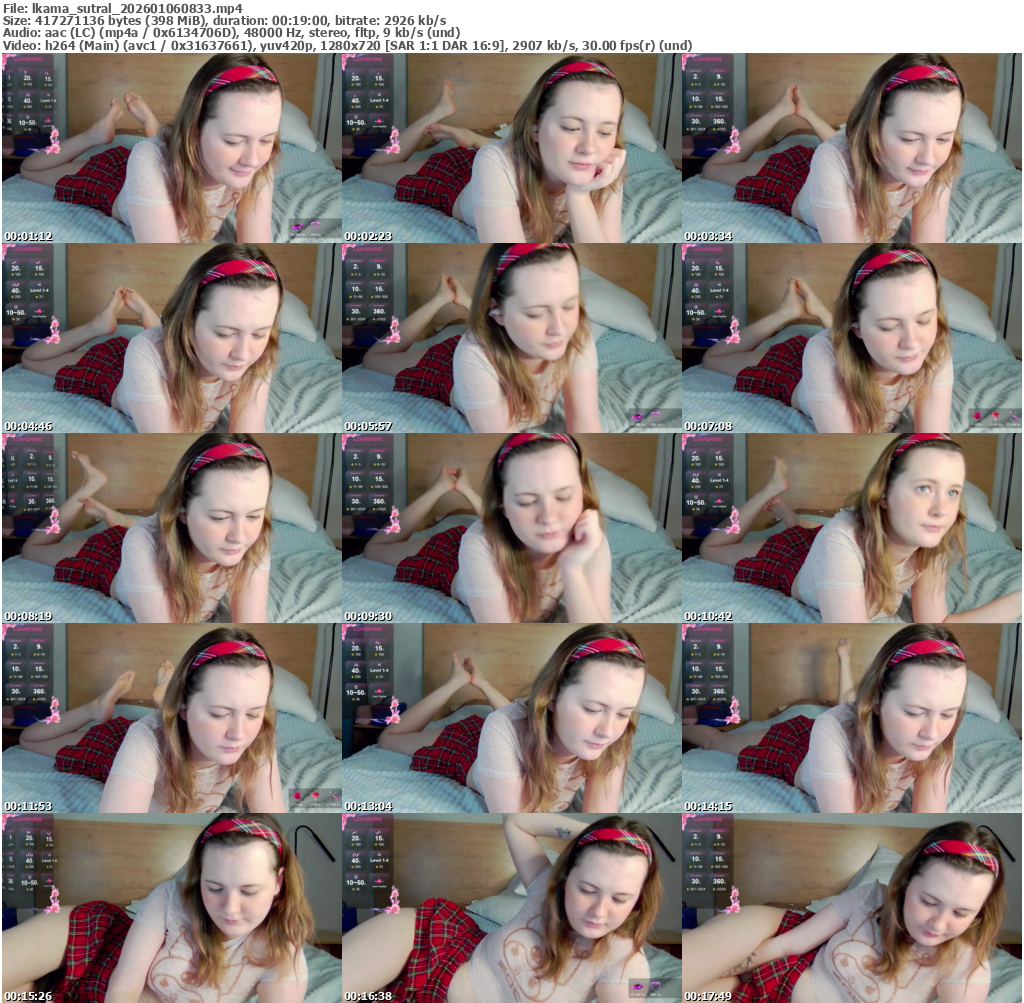
Task: Open the thumbnail frame at 00:11:53
Action: click(x=171, y=718)
